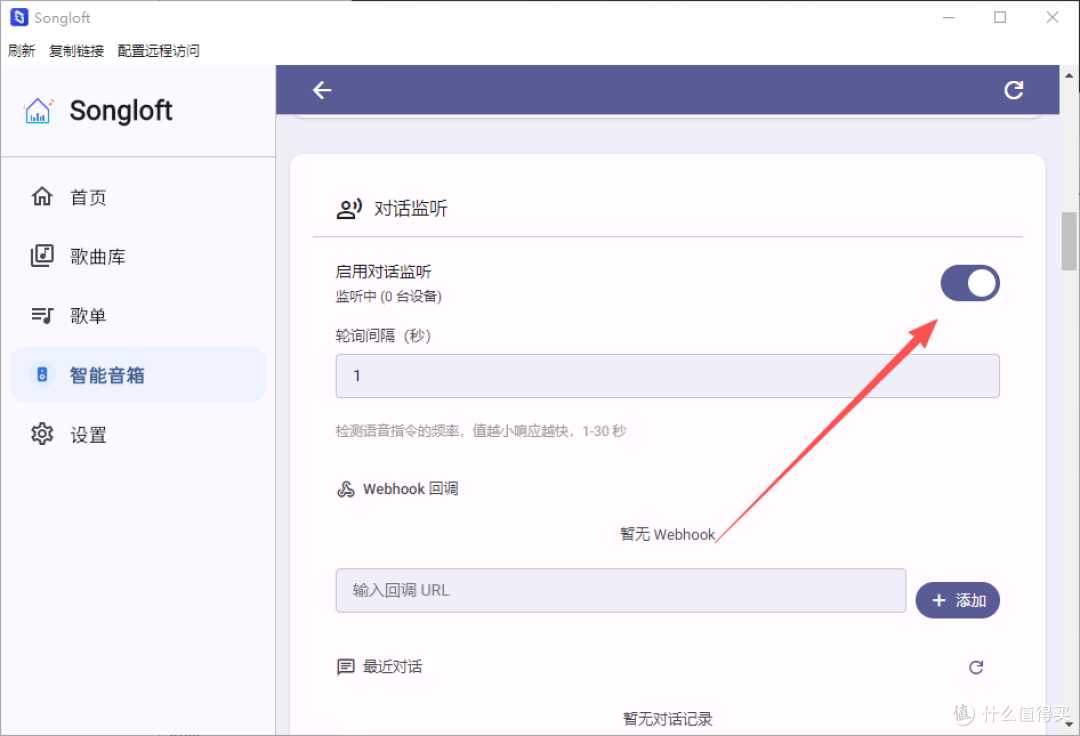The height and width of the screenshot is (736, 1080).
Task: Open the 刷新 menu item
Action: [x=21, y=50]
